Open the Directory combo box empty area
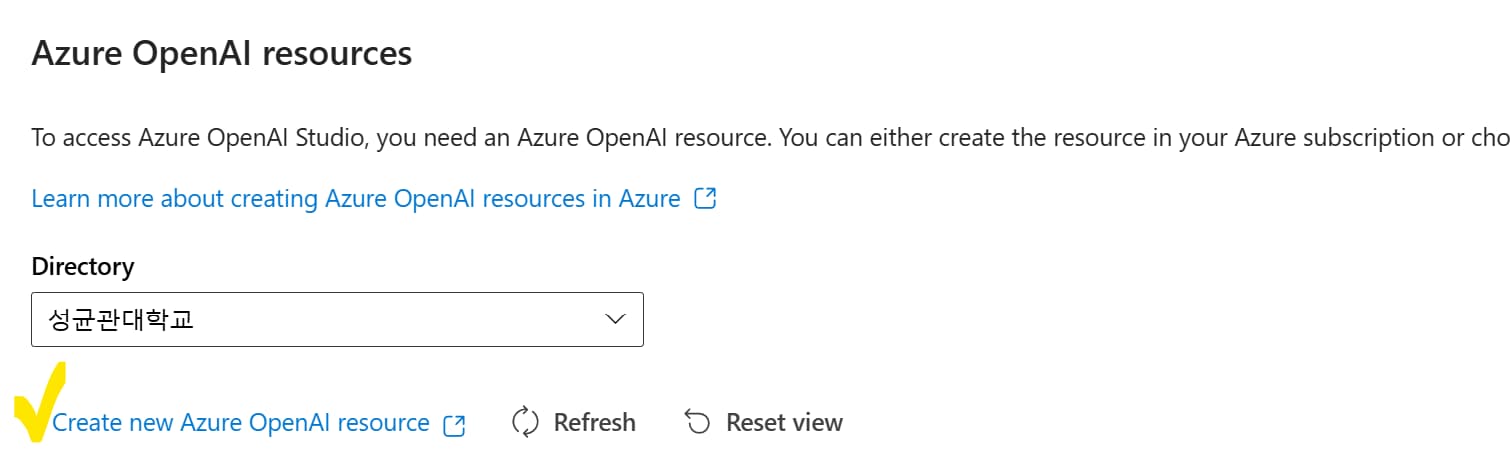The image size is (1510, 474). (x=400, y=320)
